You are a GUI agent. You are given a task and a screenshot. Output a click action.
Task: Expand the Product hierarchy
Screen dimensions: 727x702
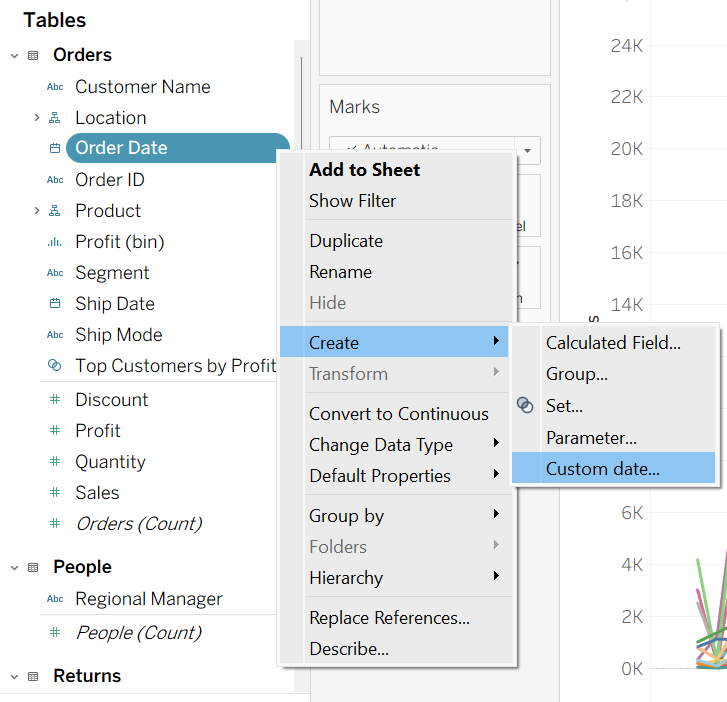(x=37, y=211)
